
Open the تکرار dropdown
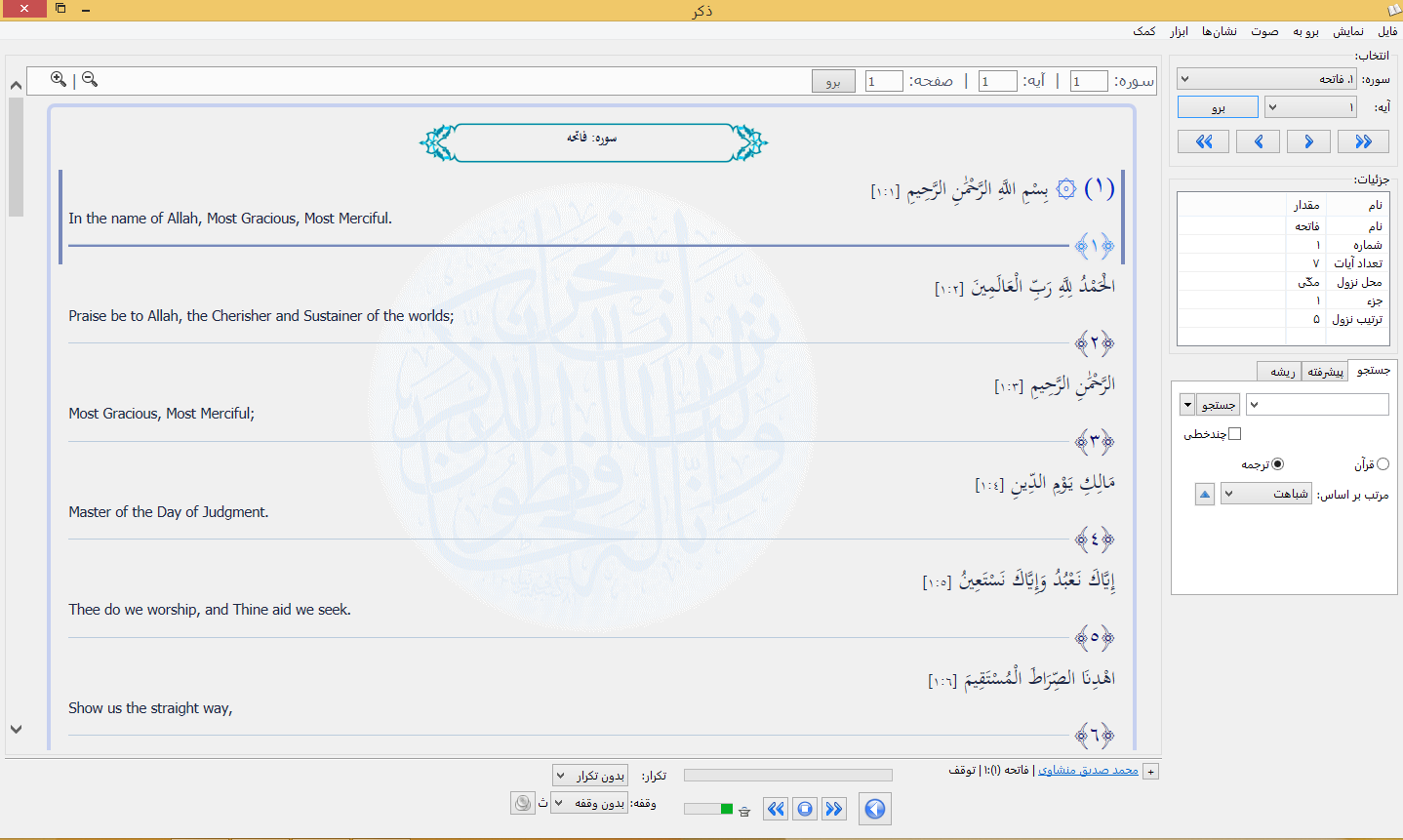pyautogui.click(x=590, y=776)
